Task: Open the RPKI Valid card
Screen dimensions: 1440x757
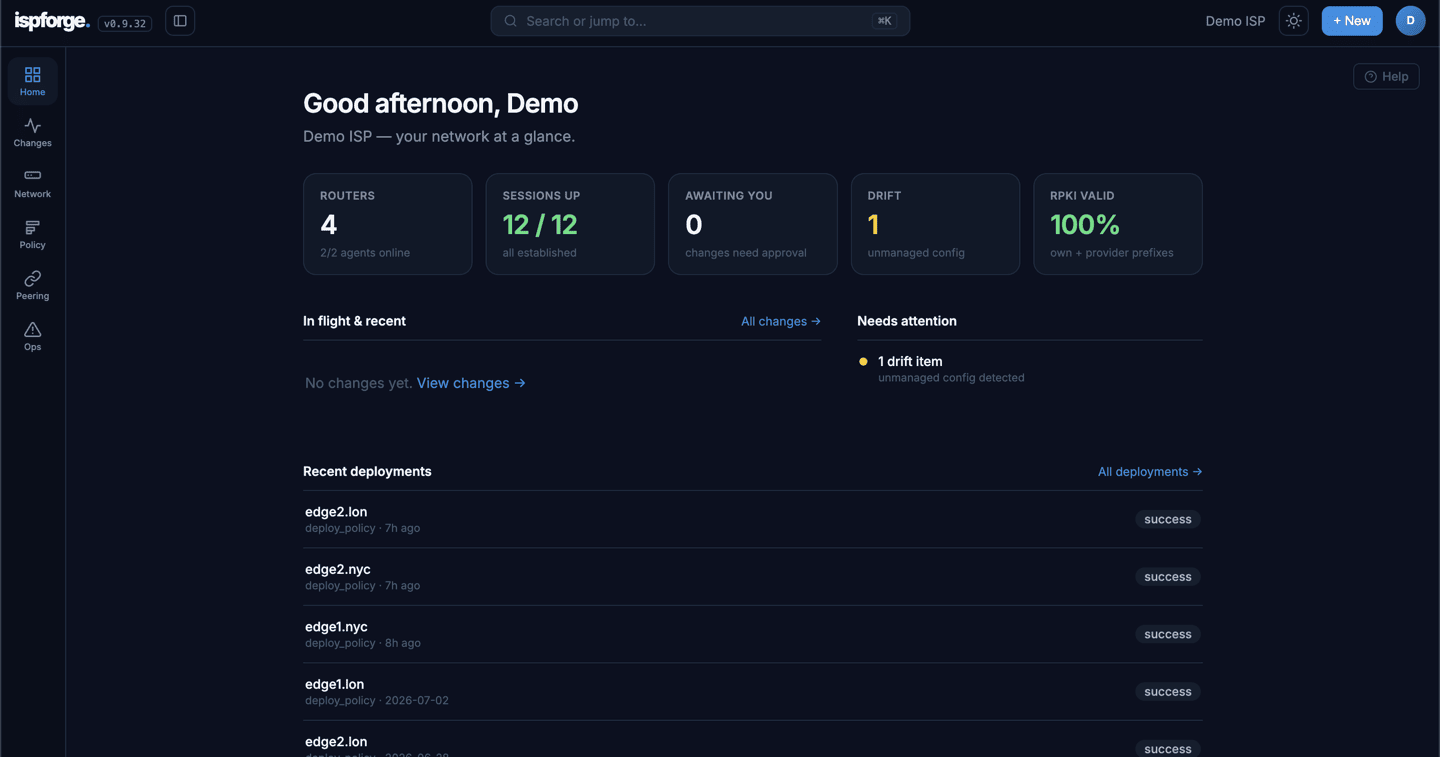Action: click(x=1118, y=224)
